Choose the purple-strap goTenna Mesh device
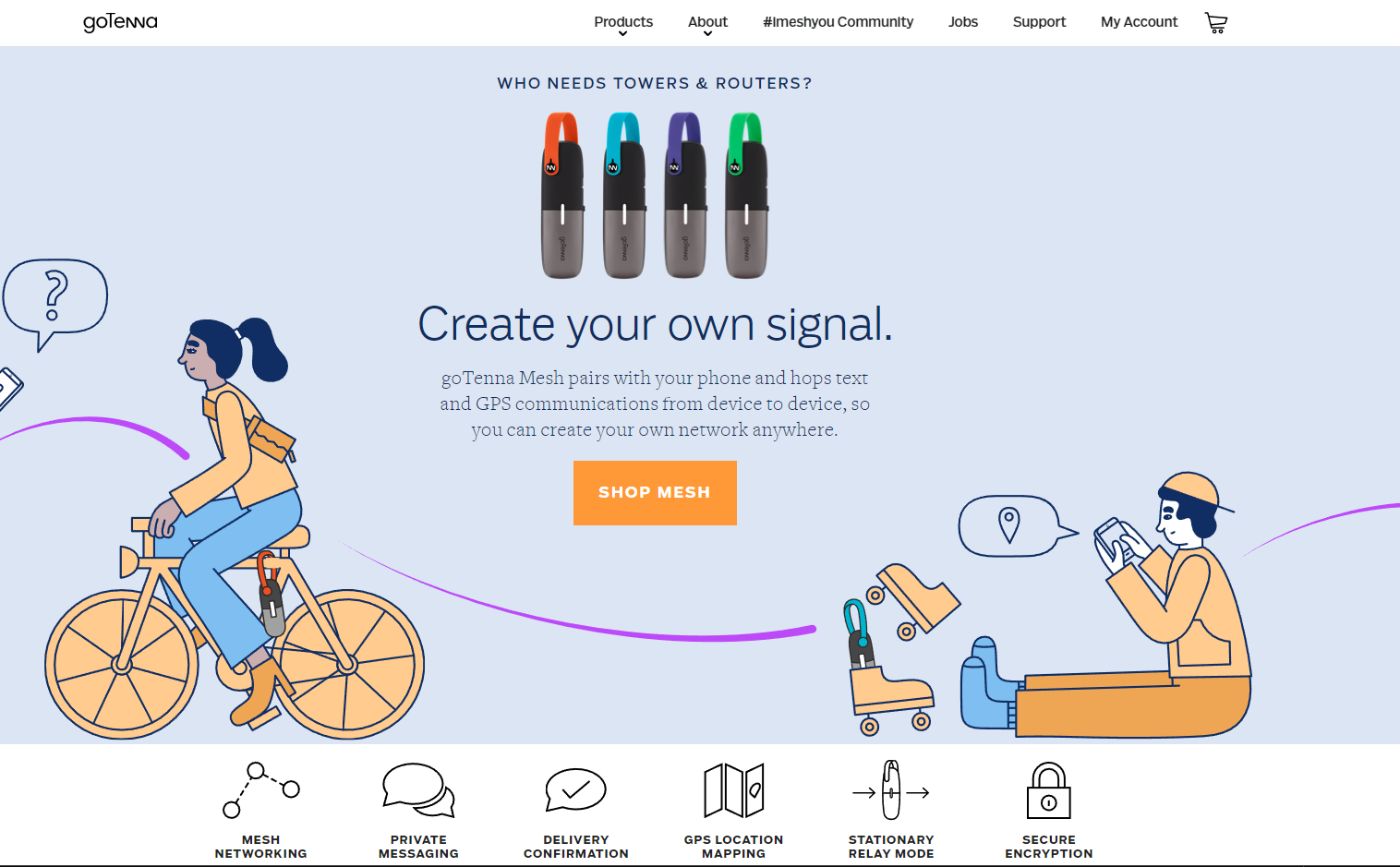The height and width of the screenshot is (867, 1400). [x=685, y=195]
